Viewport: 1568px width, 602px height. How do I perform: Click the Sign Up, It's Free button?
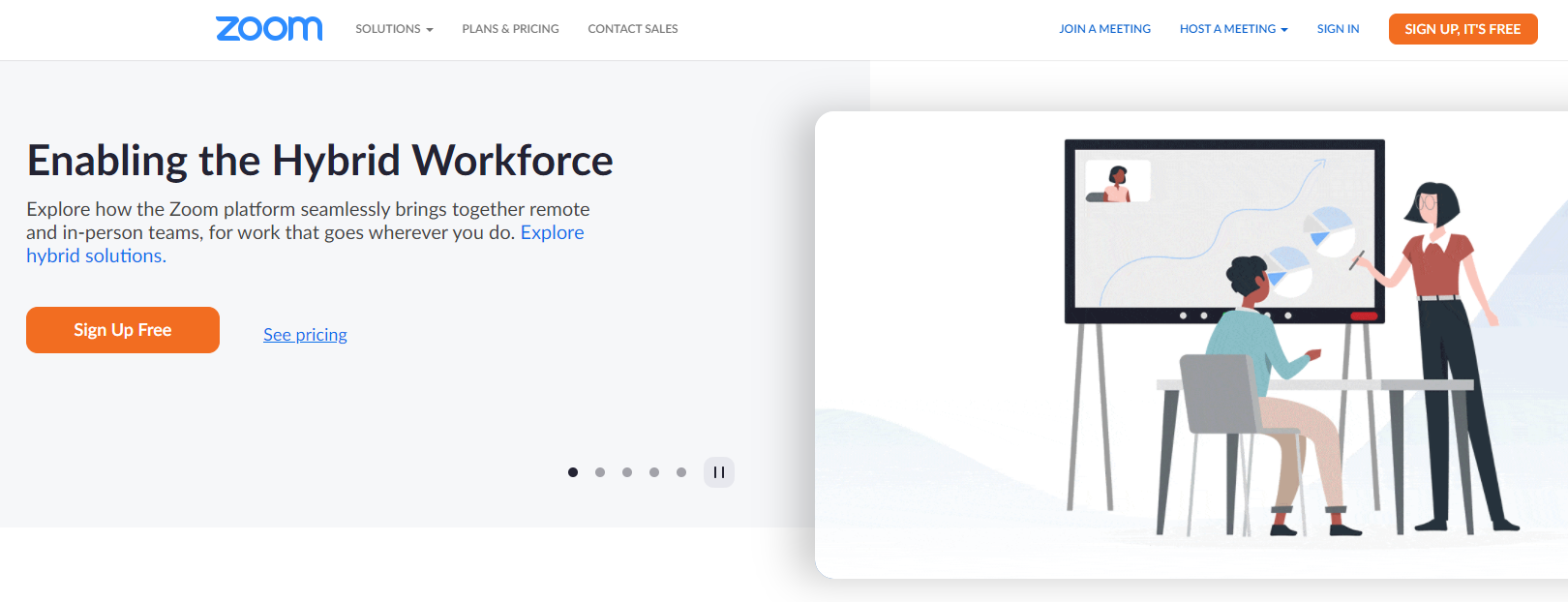pyautogui.click(x=1462, y=29)
